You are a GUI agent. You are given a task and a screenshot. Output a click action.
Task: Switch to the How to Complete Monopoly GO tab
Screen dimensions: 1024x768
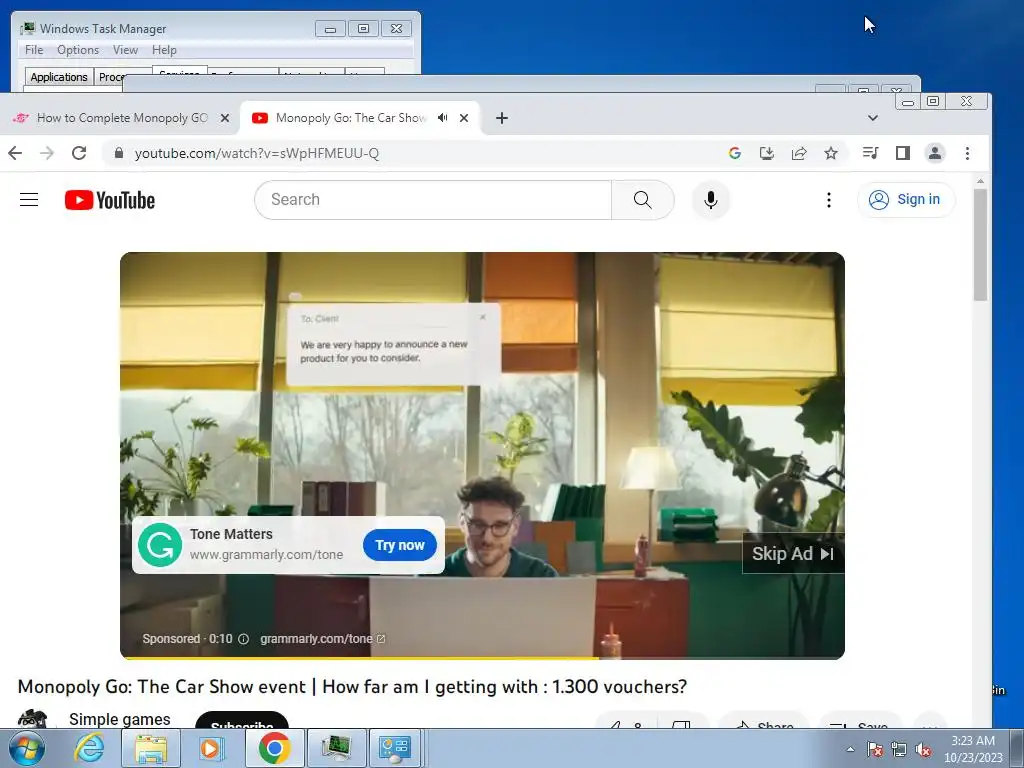point(122,118)
